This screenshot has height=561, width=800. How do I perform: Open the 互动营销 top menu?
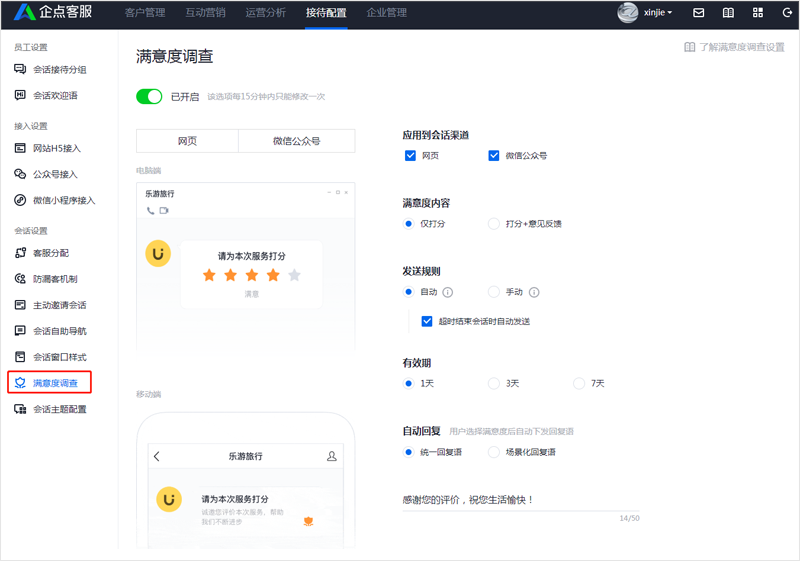[x=205, y=13]
